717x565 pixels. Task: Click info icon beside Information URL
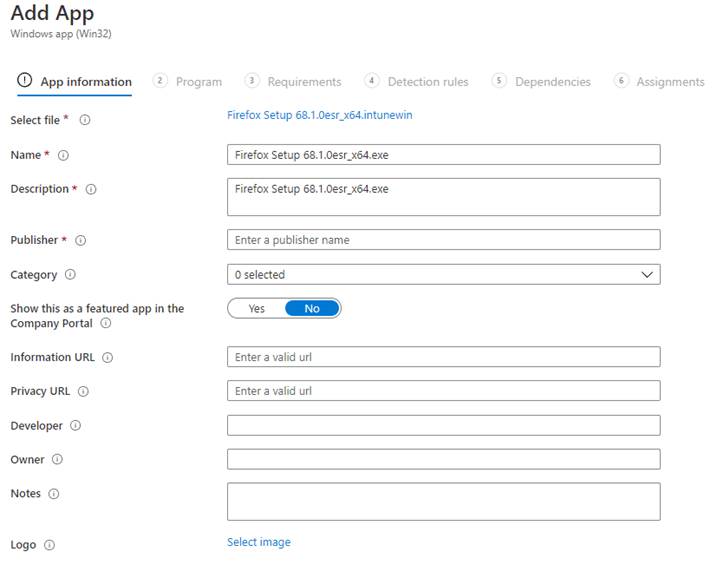(x=107, y=357)
